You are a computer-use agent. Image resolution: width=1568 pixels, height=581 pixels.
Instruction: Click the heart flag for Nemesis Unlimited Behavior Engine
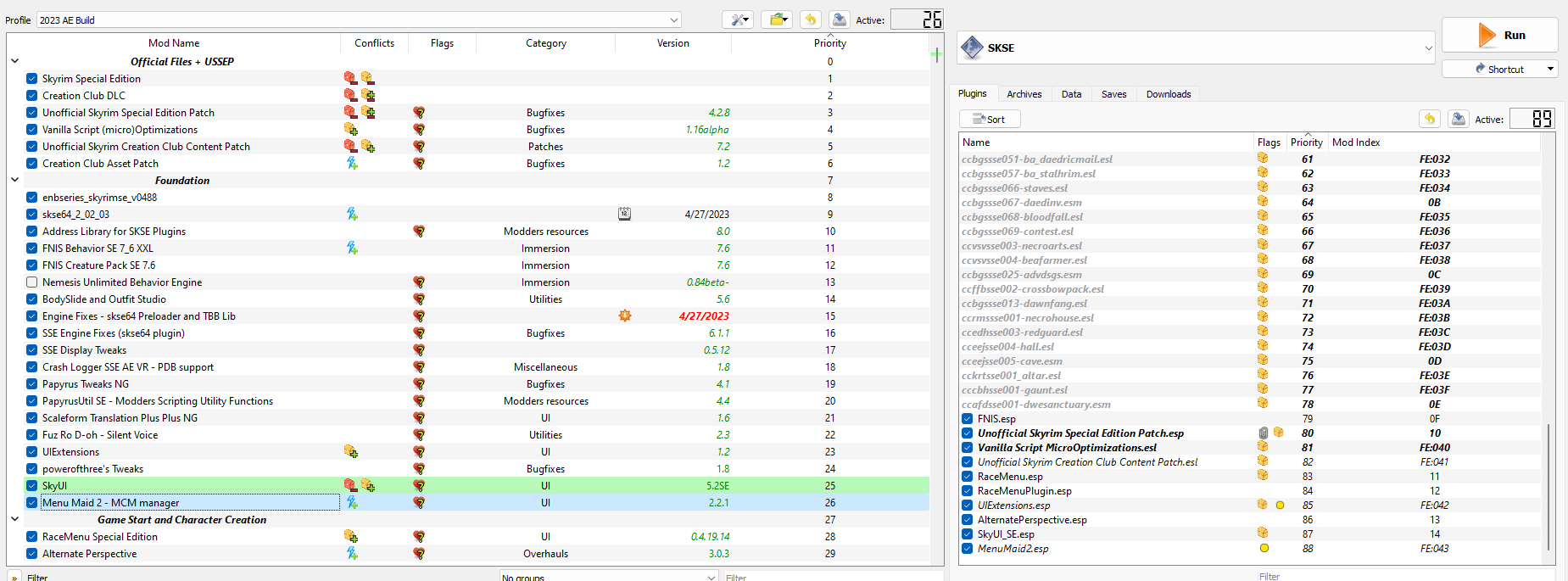[419, 282]
